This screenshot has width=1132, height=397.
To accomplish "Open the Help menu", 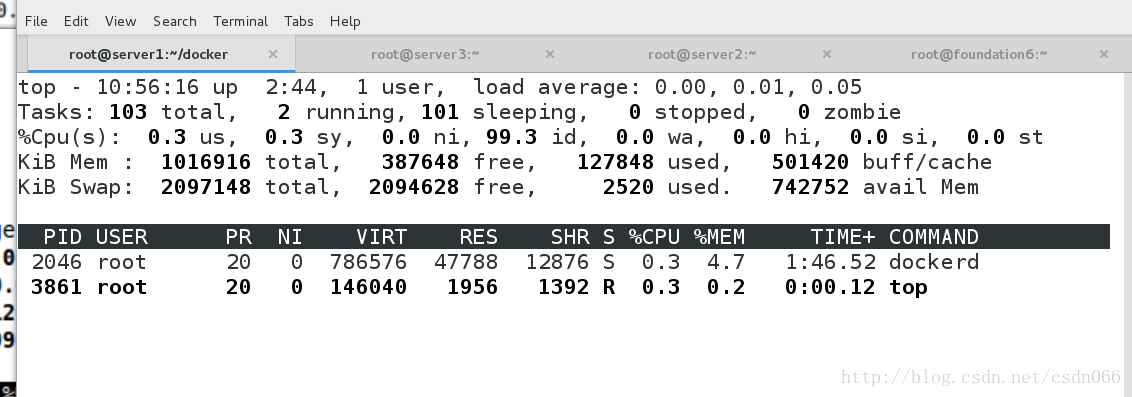I will 345,21.
